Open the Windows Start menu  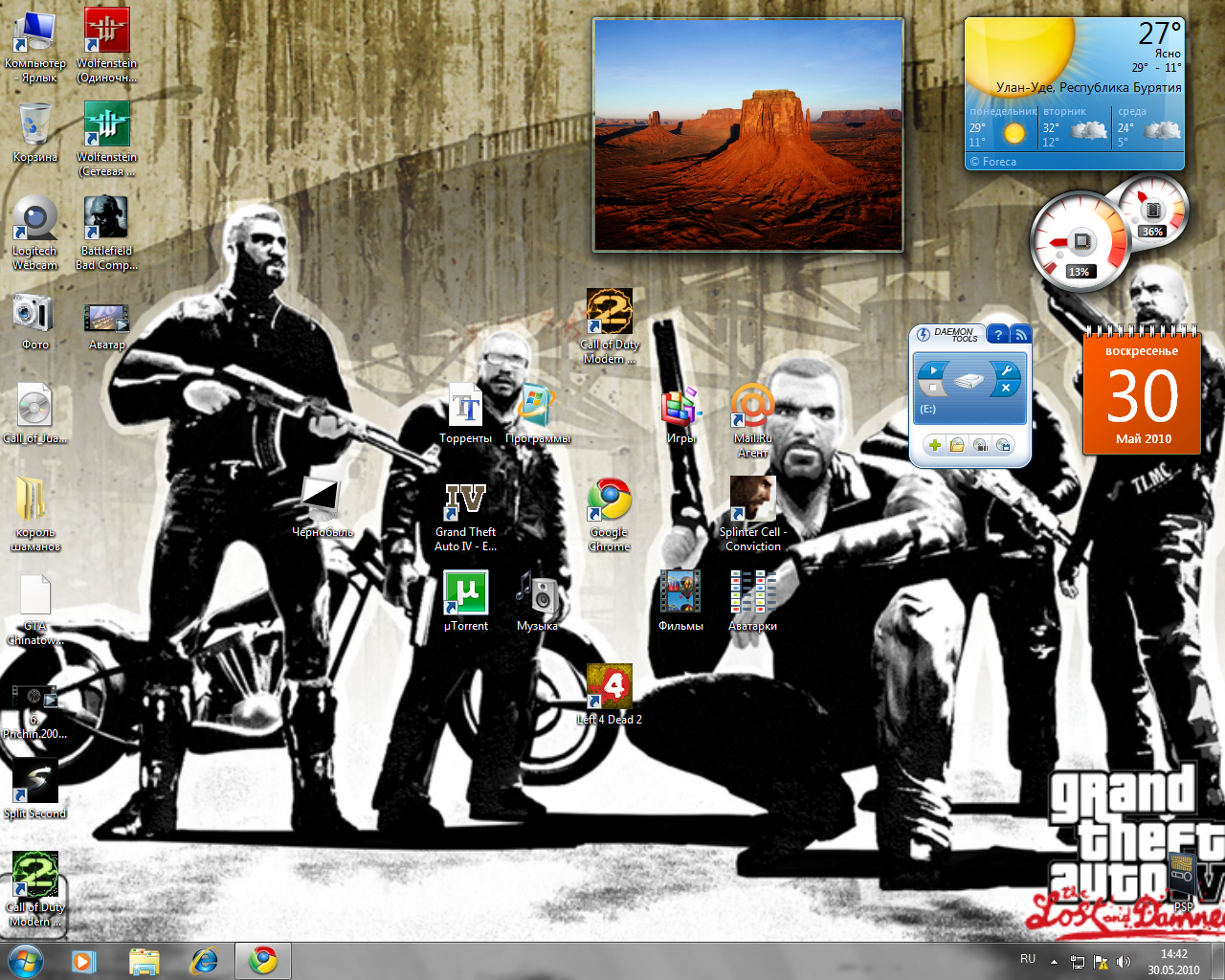25,960
